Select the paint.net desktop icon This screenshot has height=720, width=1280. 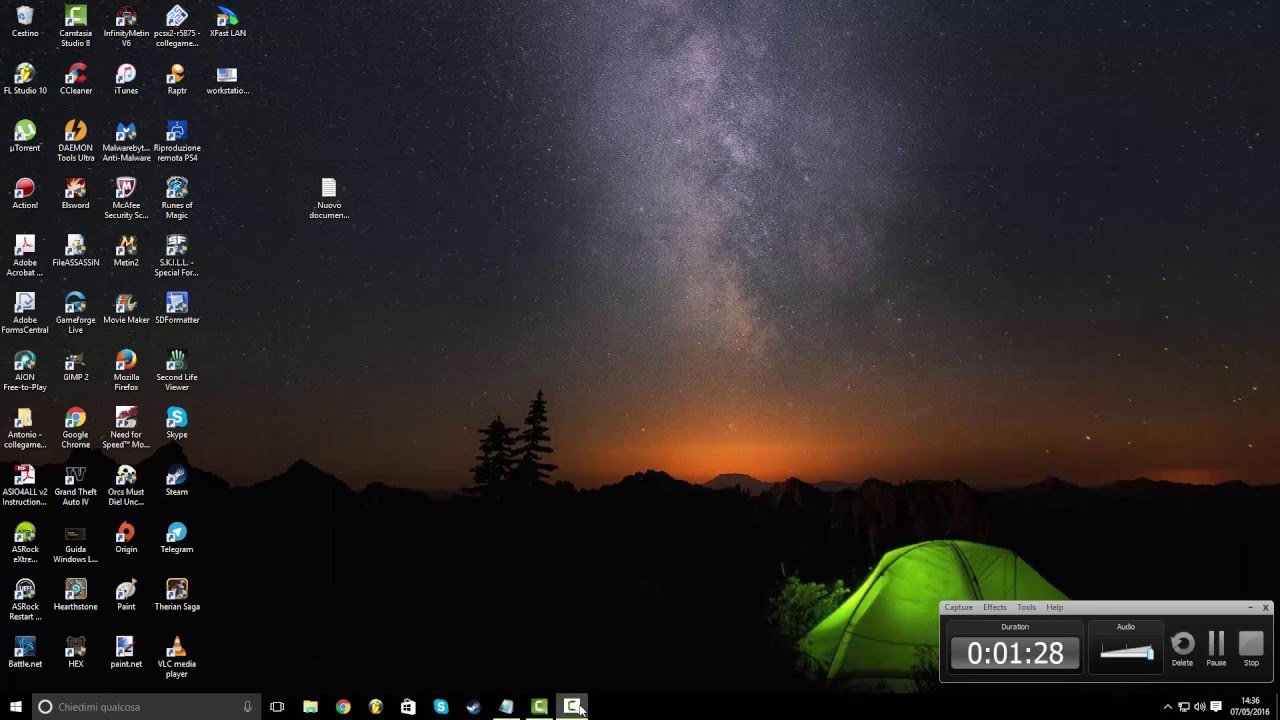point(126,652)
